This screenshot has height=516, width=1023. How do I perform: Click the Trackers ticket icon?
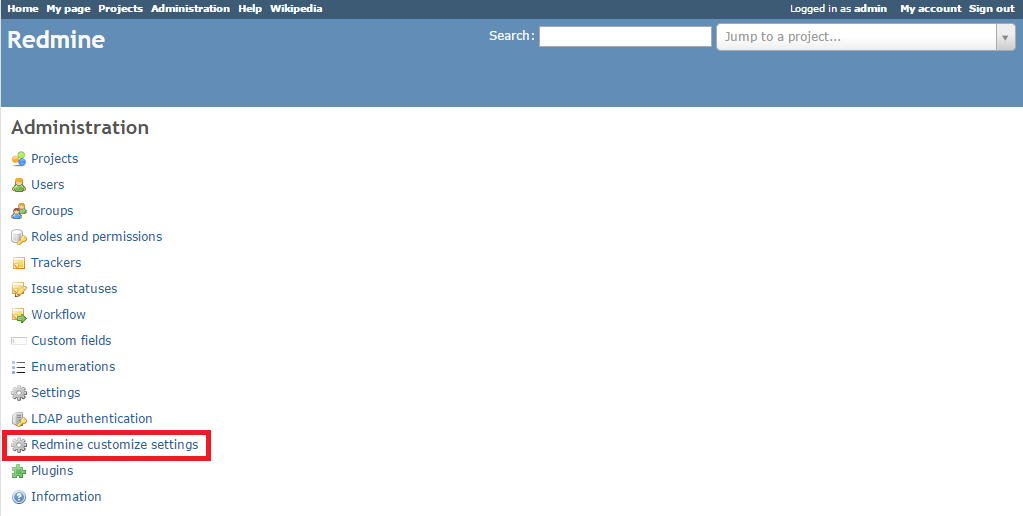click(19, 263)
